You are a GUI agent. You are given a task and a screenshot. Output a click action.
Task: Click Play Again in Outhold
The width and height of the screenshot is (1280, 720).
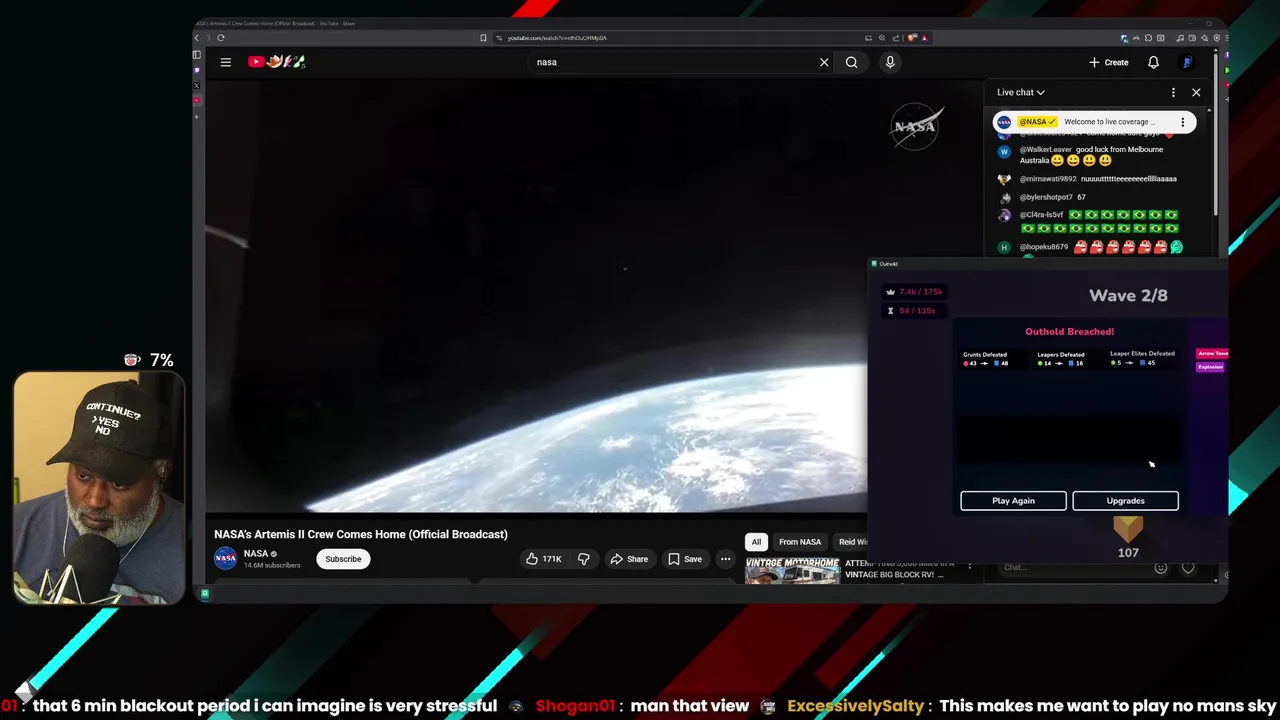(1013, 501)
